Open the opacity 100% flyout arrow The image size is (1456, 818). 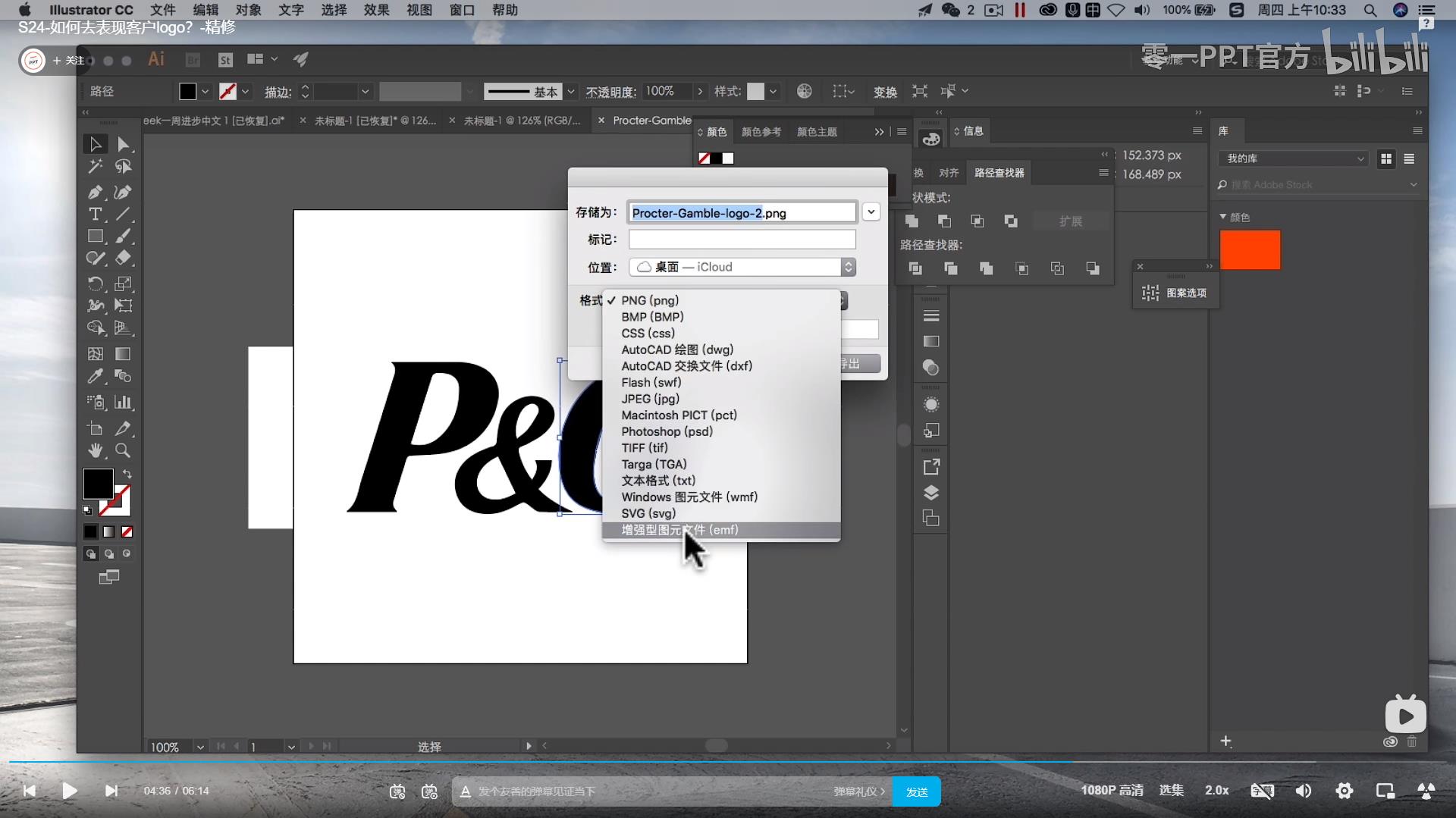click(700, 91)
